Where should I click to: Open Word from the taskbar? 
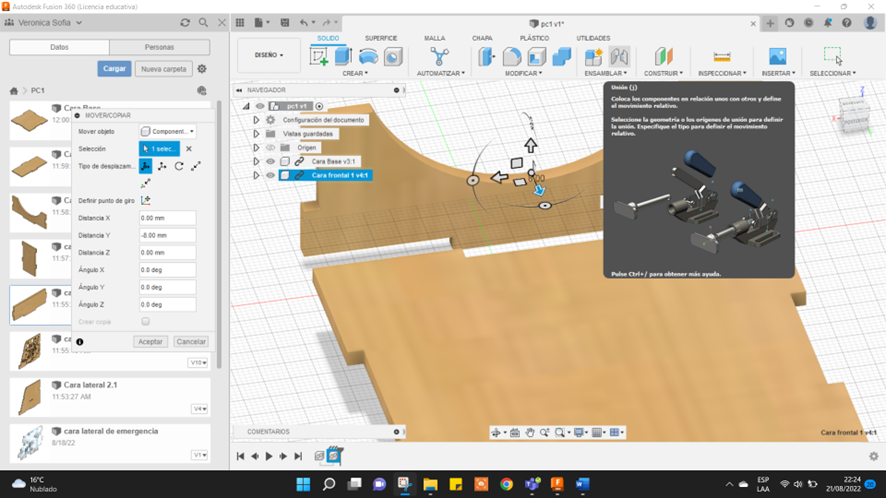pyautogui.click(x=583, y=484)
